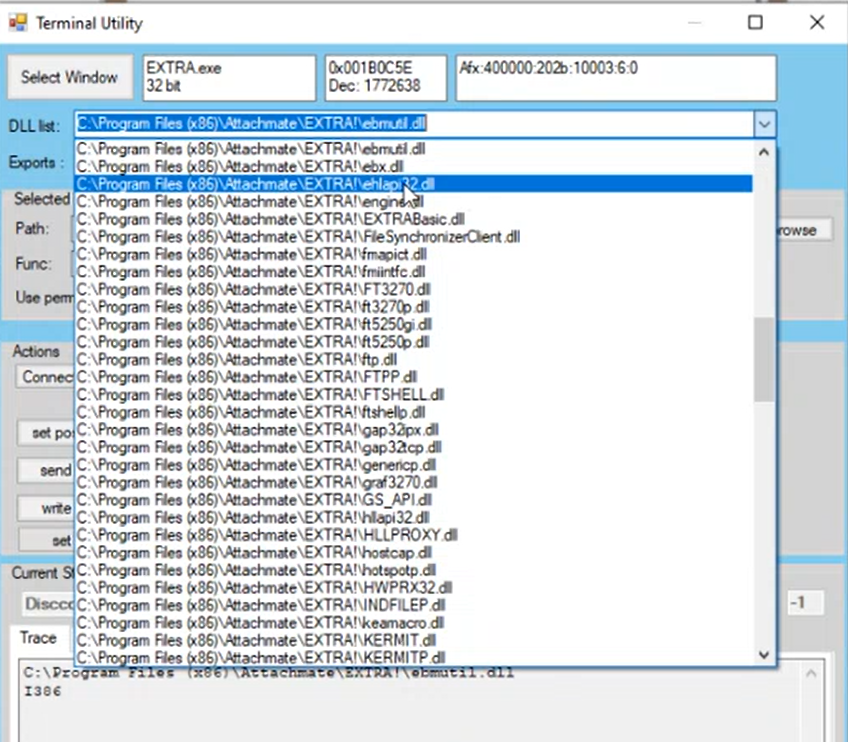Choose graf3270.dll entry
This screenshot has height=742, width=848.
[x=413, y=482]
